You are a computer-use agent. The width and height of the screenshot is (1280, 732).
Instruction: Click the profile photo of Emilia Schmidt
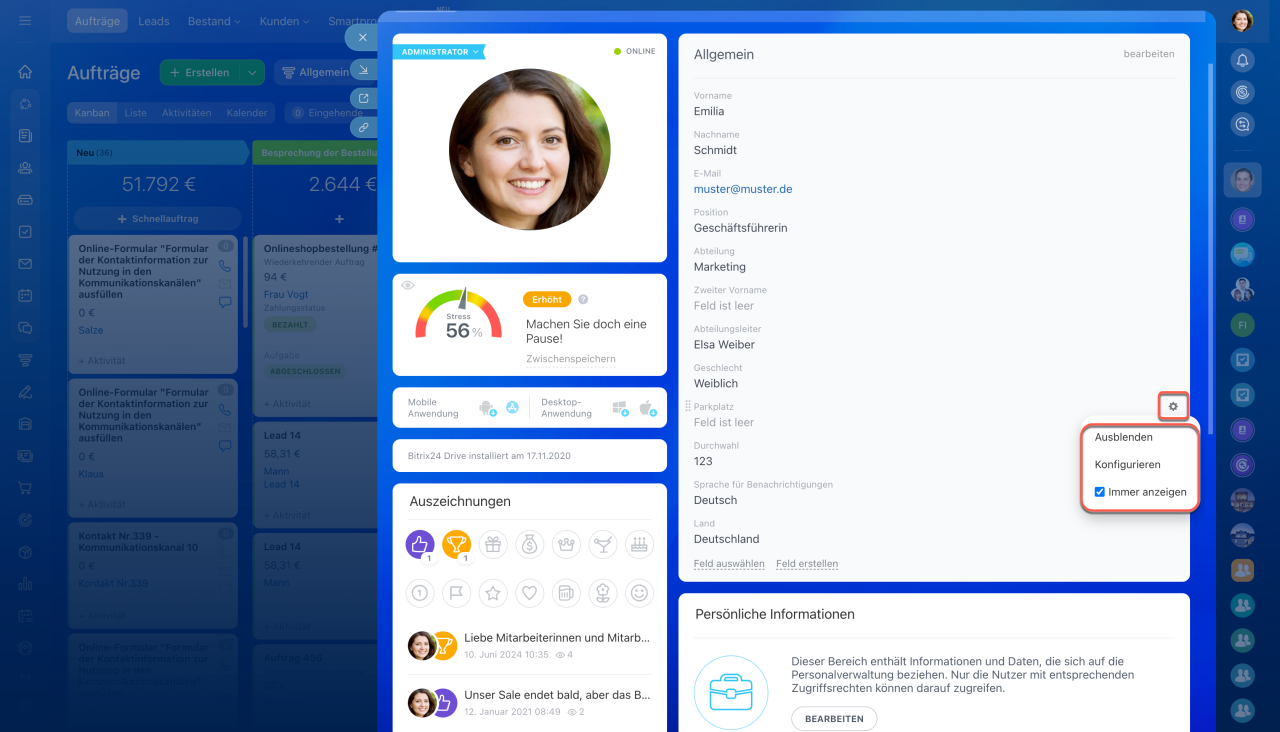coord(530,149)
